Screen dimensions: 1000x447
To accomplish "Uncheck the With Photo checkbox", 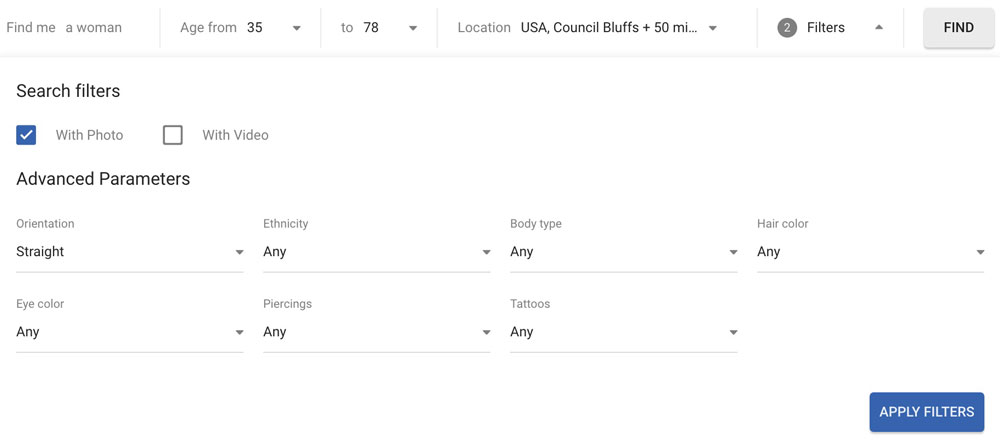I will click(x=26, y=135).
